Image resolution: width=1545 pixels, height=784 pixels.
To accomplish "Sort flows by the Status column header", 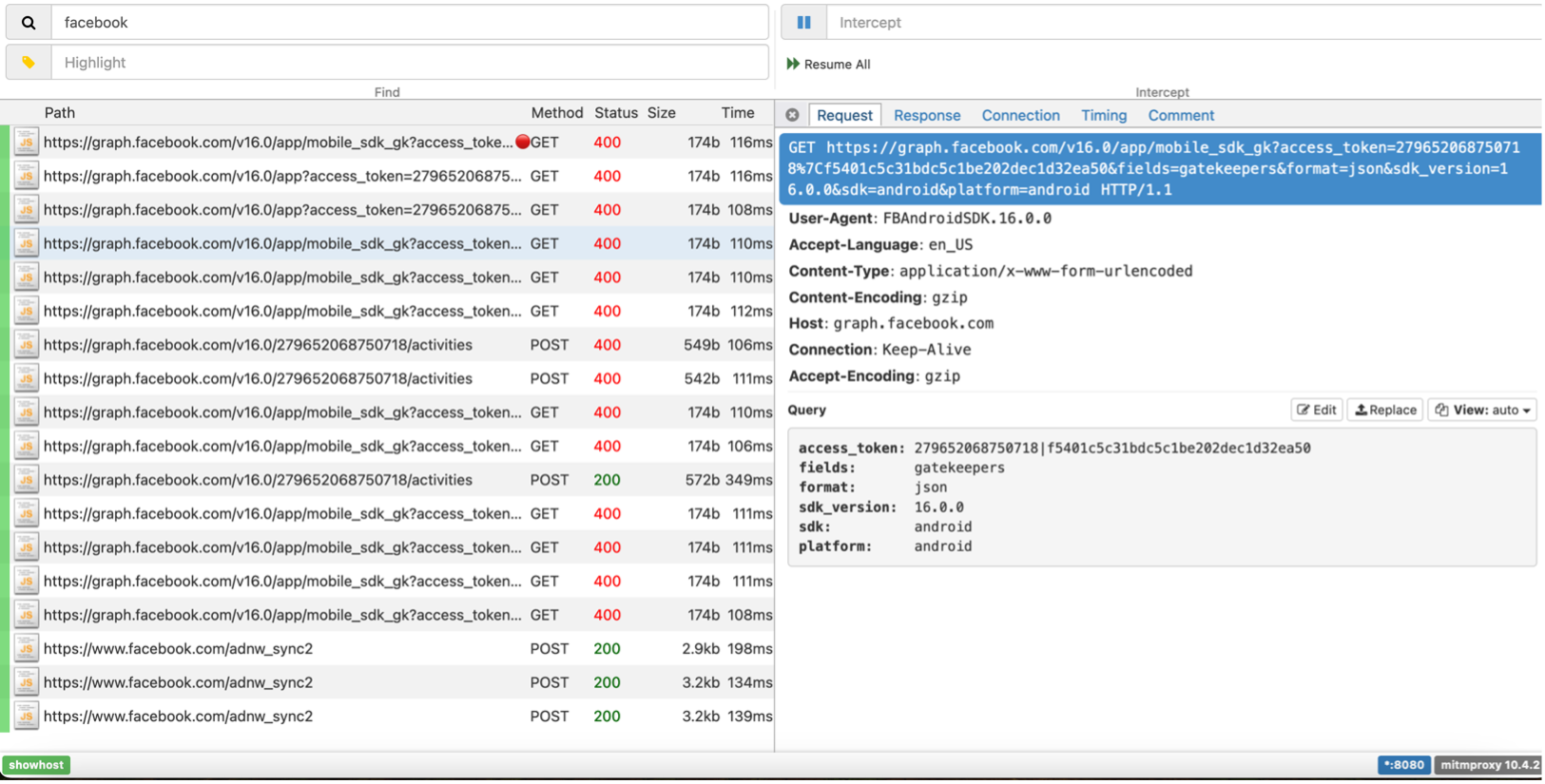I will pyautogui.click(x=615, y=112).
